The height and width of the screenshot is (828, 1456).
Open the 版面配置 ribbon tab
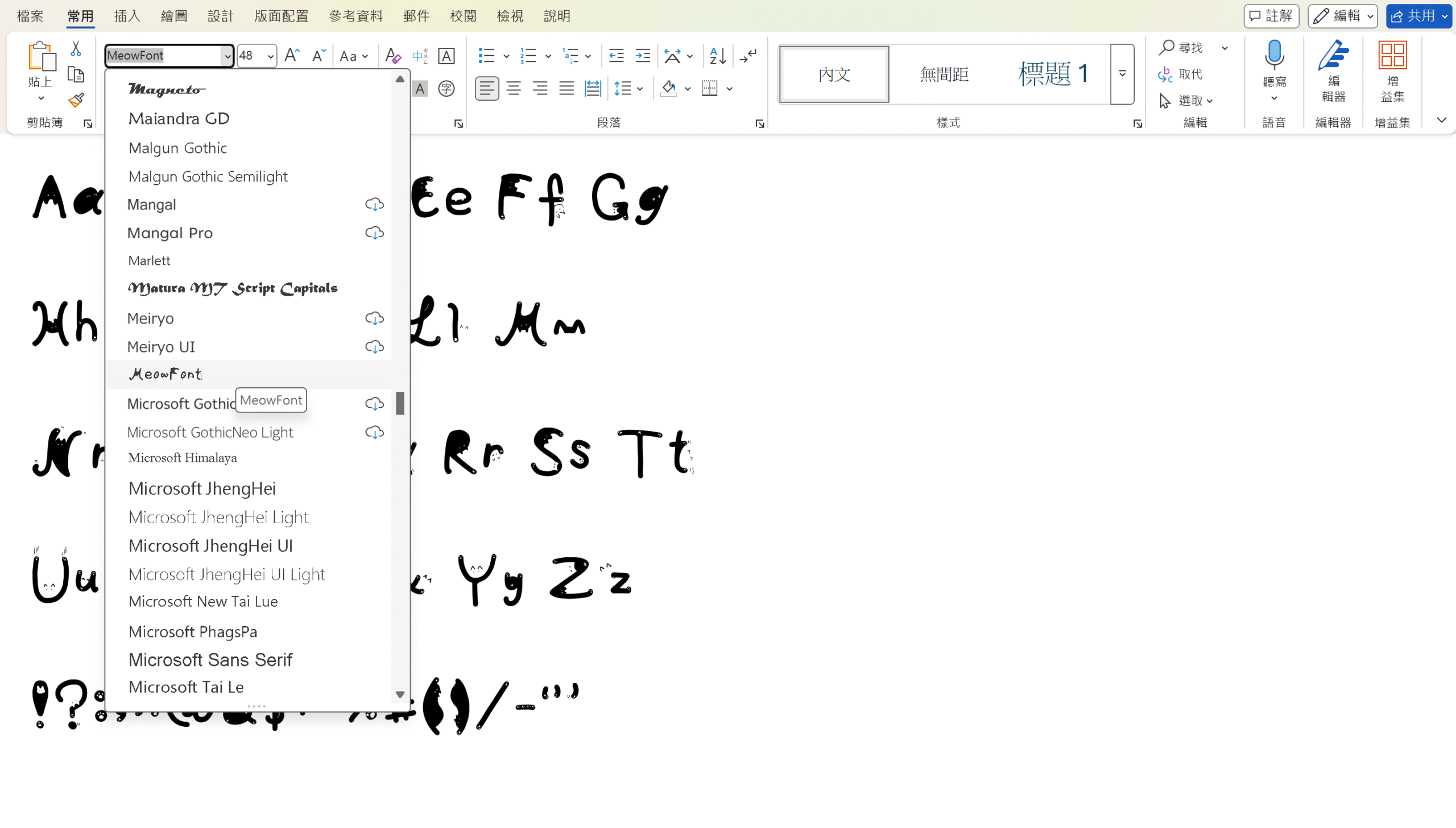pyautogui.click(x=281, y=16)
